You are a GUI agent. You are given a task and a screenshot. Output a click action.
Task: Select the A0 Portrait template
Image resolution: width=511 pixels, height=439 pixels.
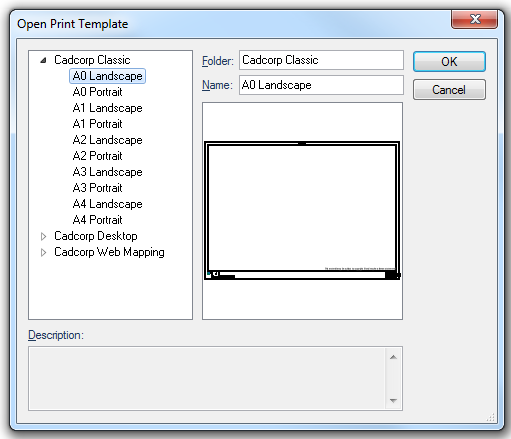[x=97, y=92]
